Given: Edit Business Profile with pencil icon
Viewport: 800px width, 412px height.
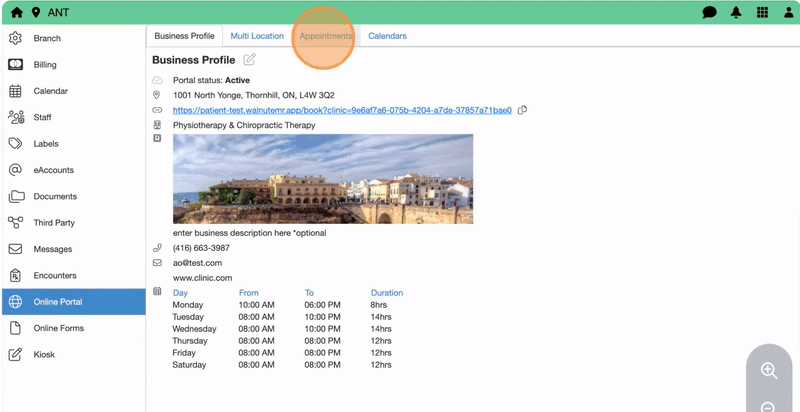Looking at the screenshot, I should [x=250, y=60].
